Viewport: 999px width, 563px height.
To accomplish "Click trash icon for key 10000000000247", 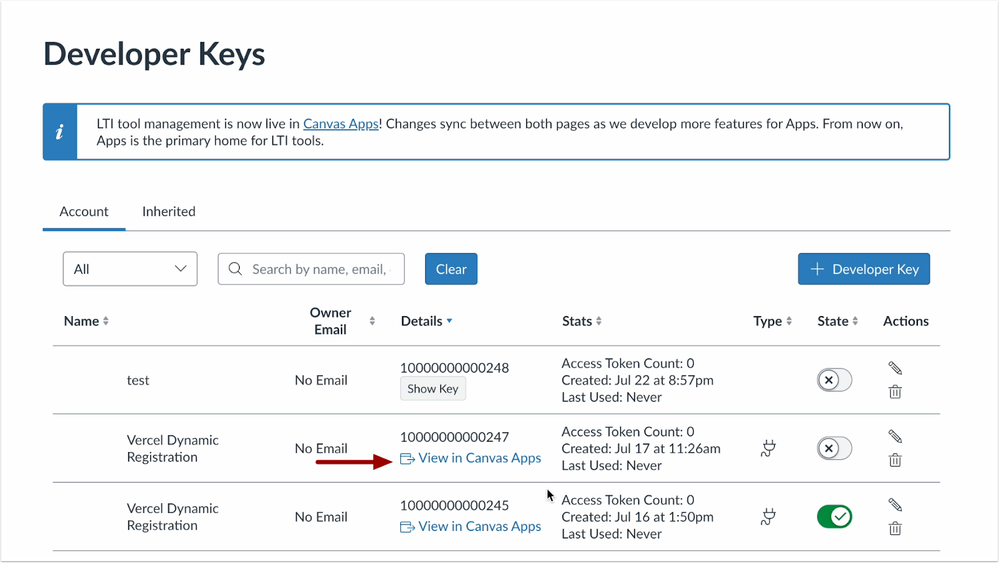I will (x=895, y=460).
